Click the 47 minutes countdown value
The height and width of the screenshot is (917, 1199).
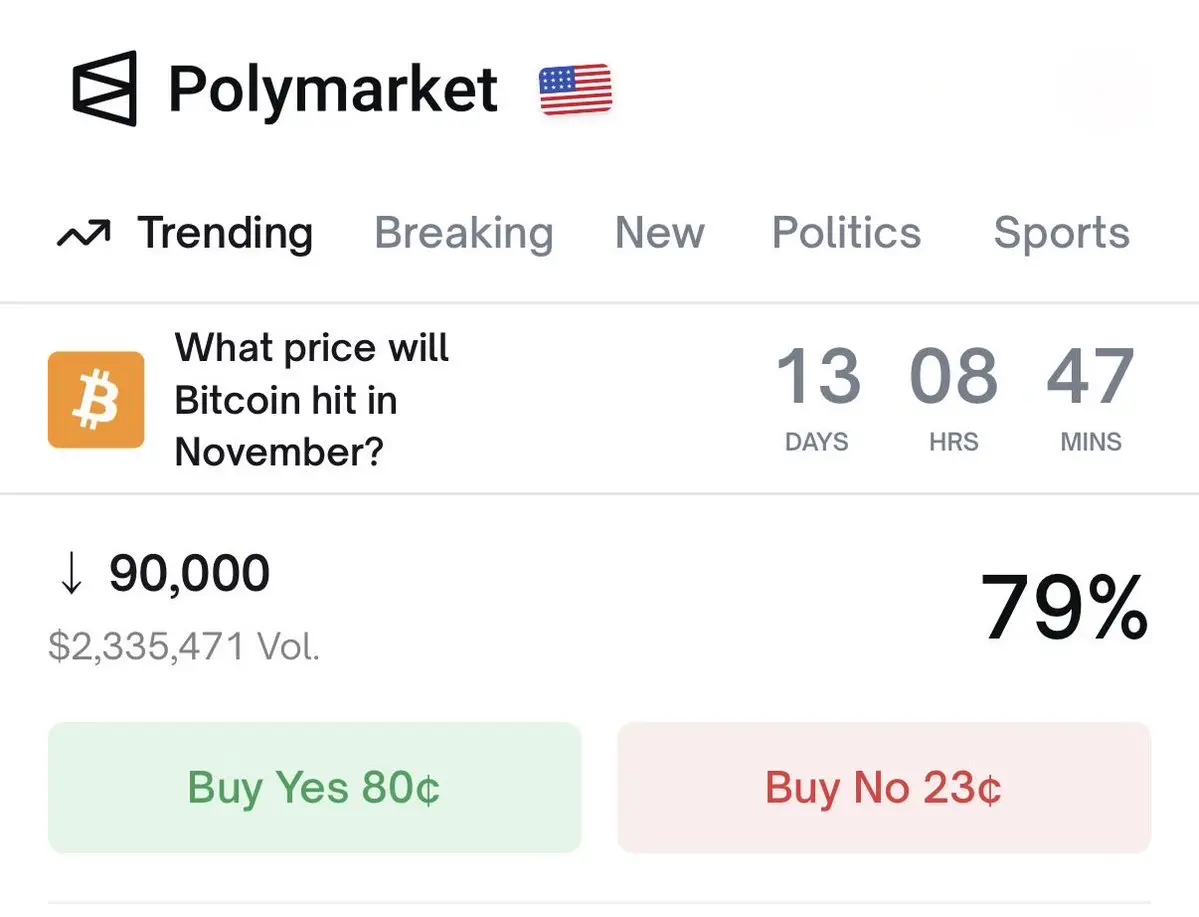click(x=1090, y=378)
